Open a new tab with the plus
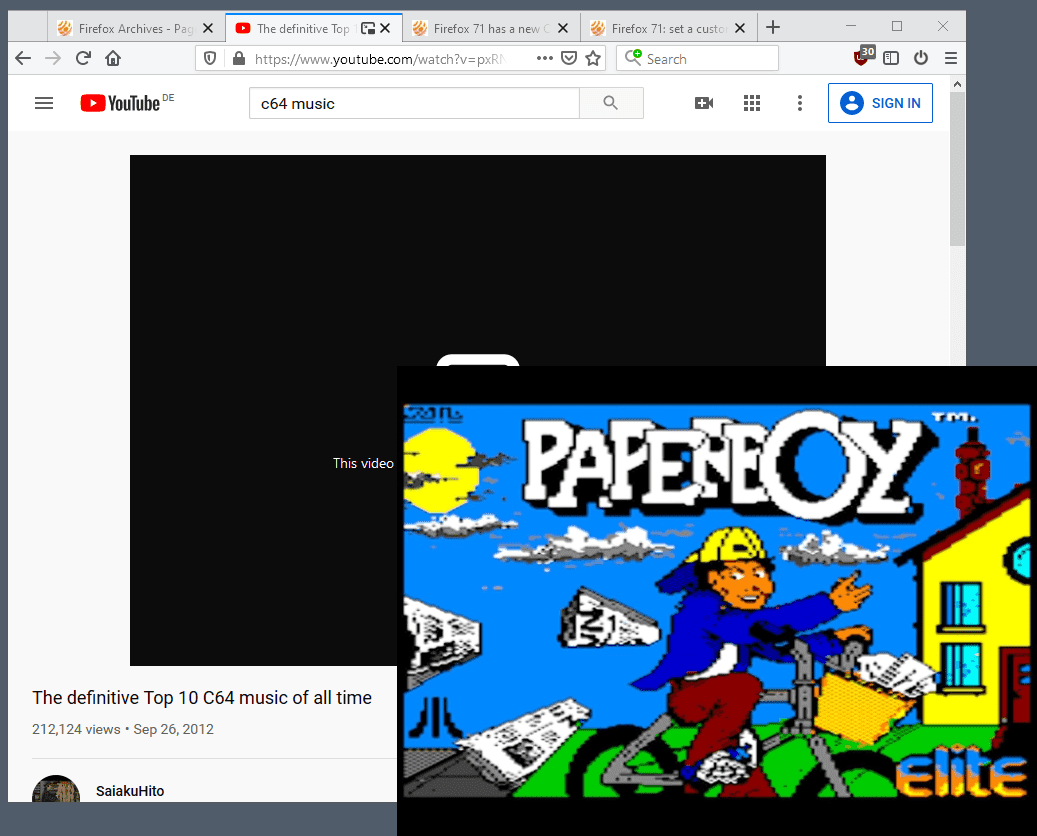The width and height of the screenshot is (1037, 836). 772,28
